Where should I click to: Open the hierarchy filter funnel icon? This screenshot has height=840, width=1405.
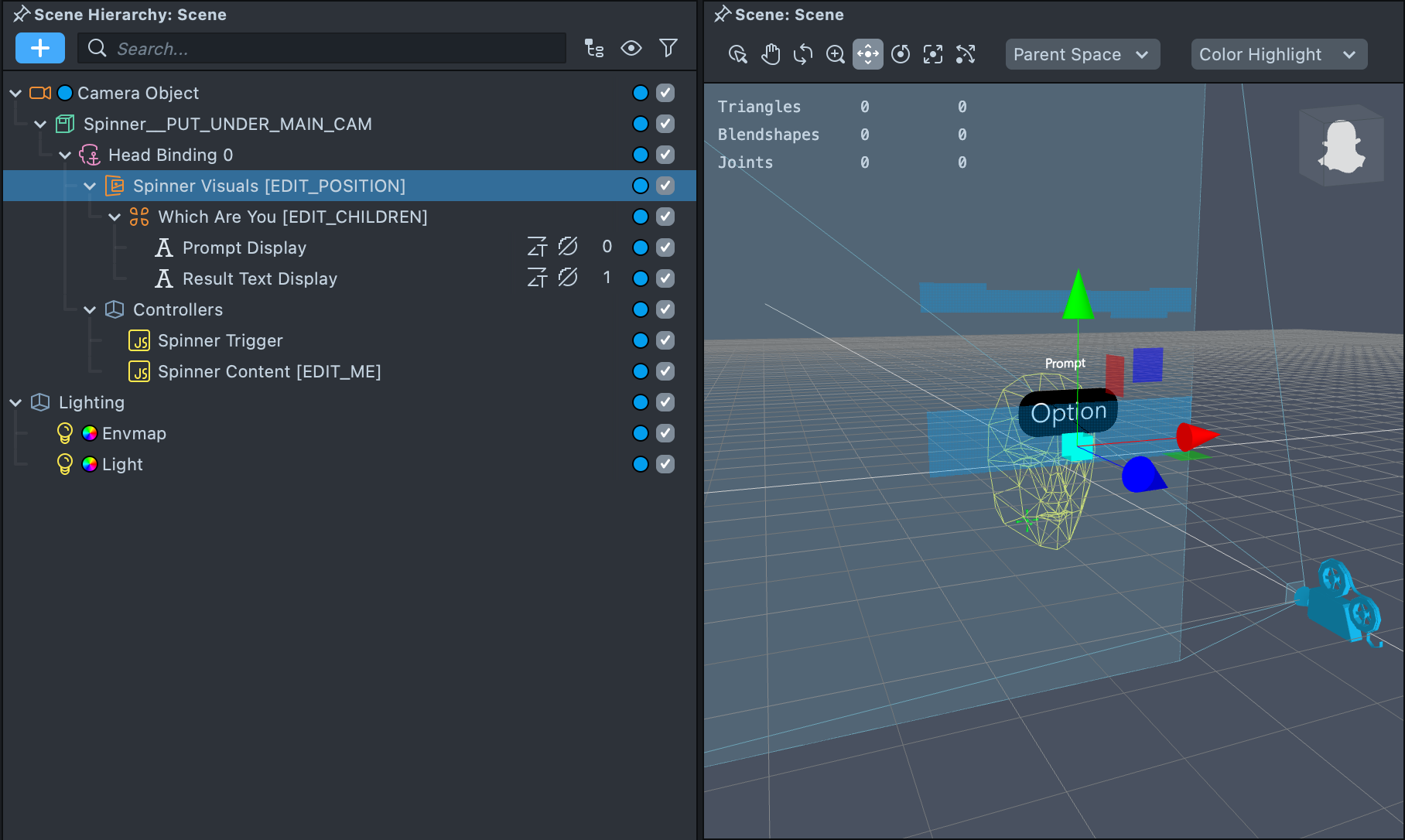point(668,49)
